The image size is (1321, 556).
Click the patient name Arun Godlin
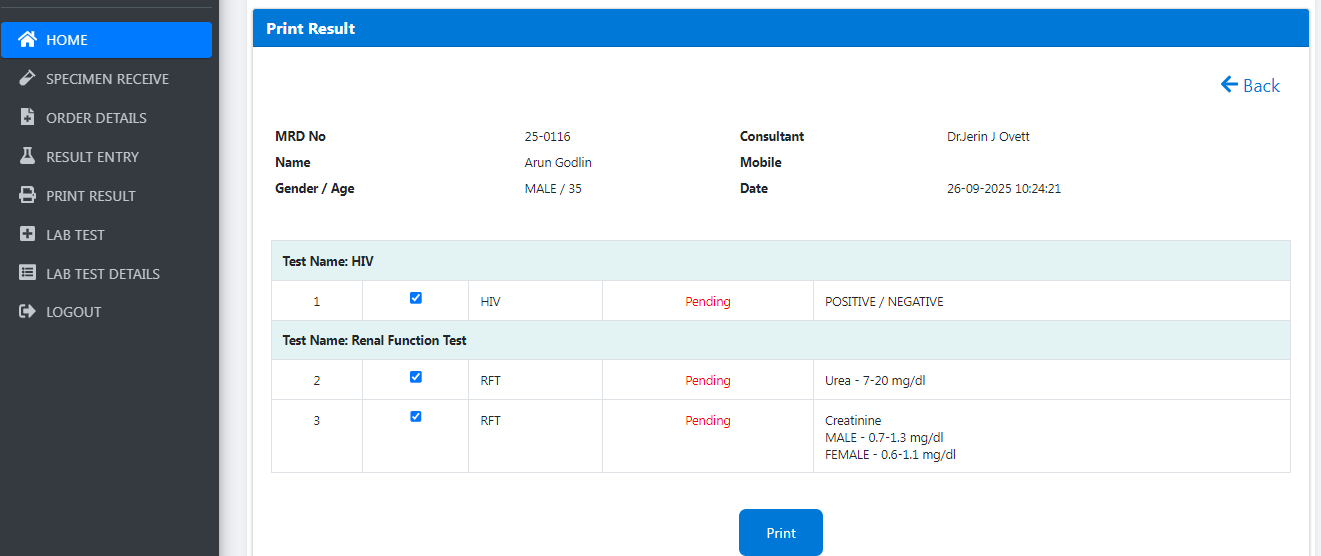pyautogui.click(x=558, y=163)
